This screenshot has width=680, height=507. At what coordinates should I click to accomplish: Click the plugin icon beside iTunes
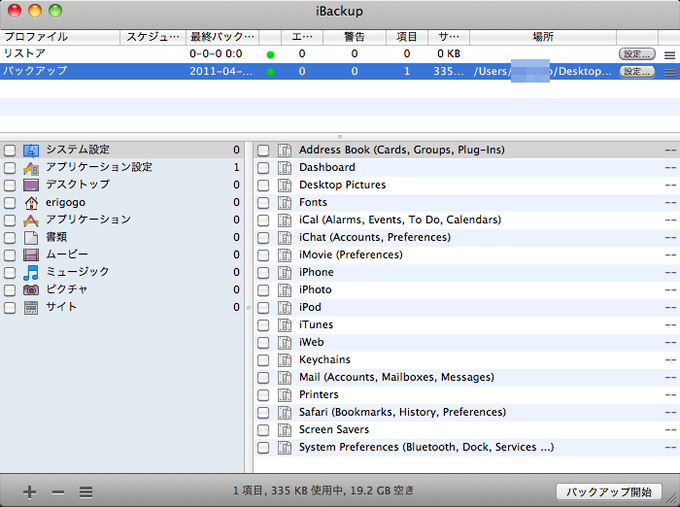[284, 325]
